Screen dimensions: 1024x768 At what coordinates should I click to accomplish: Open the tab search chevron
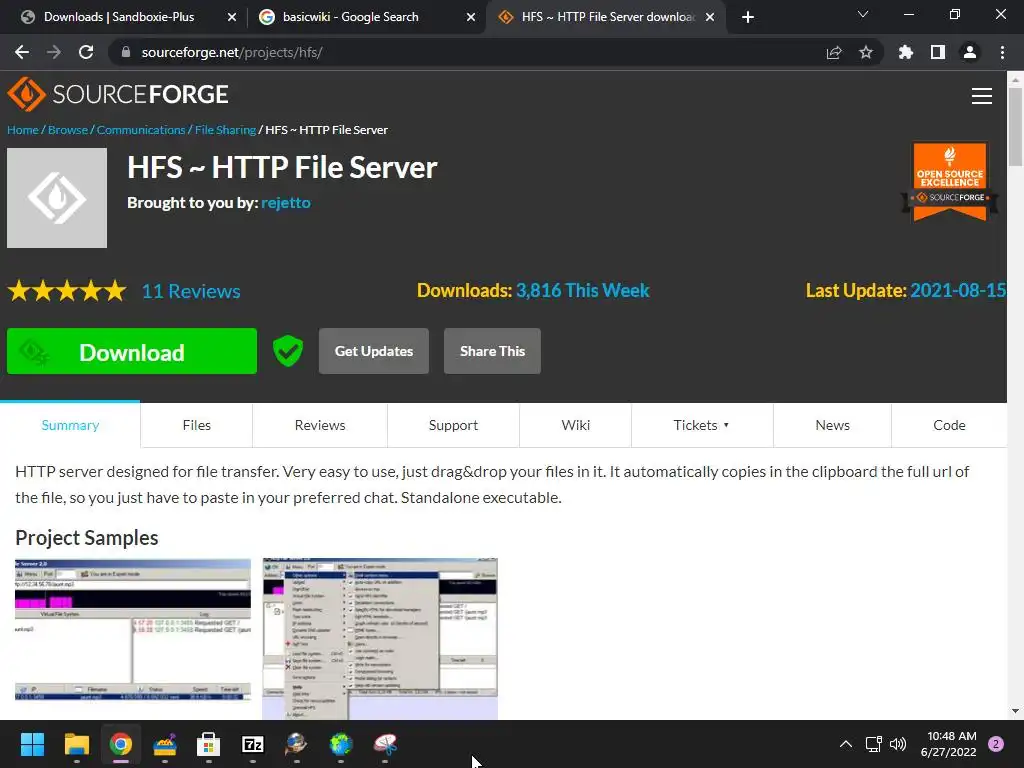point(863,14)
